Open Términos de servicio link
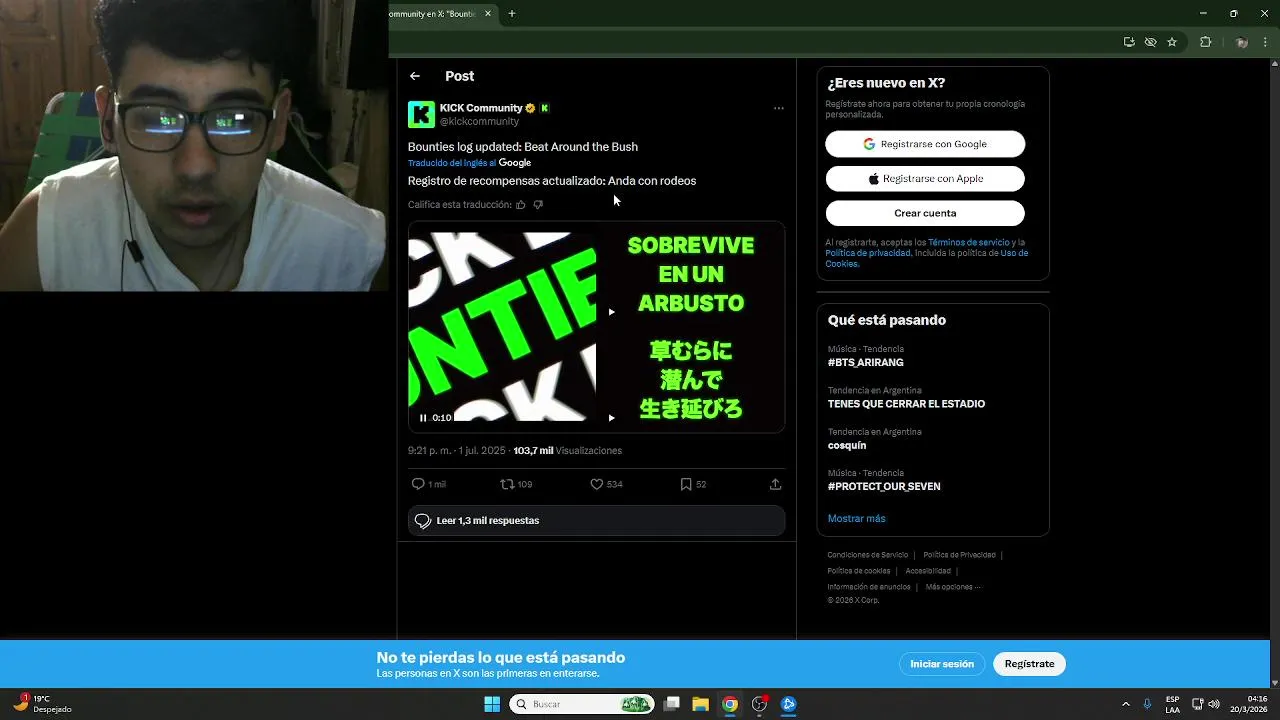Viewport: 1280px width, 720px height. pos(968,243)
